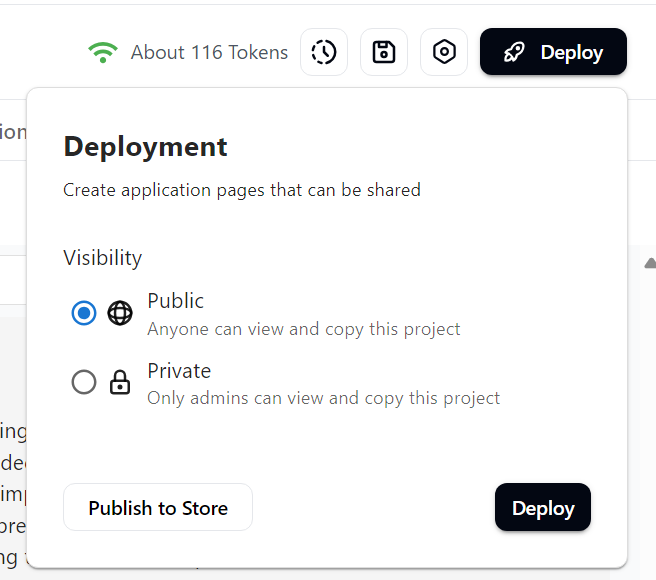Click the 'Anyone can view and copy' description

[303, 329]
